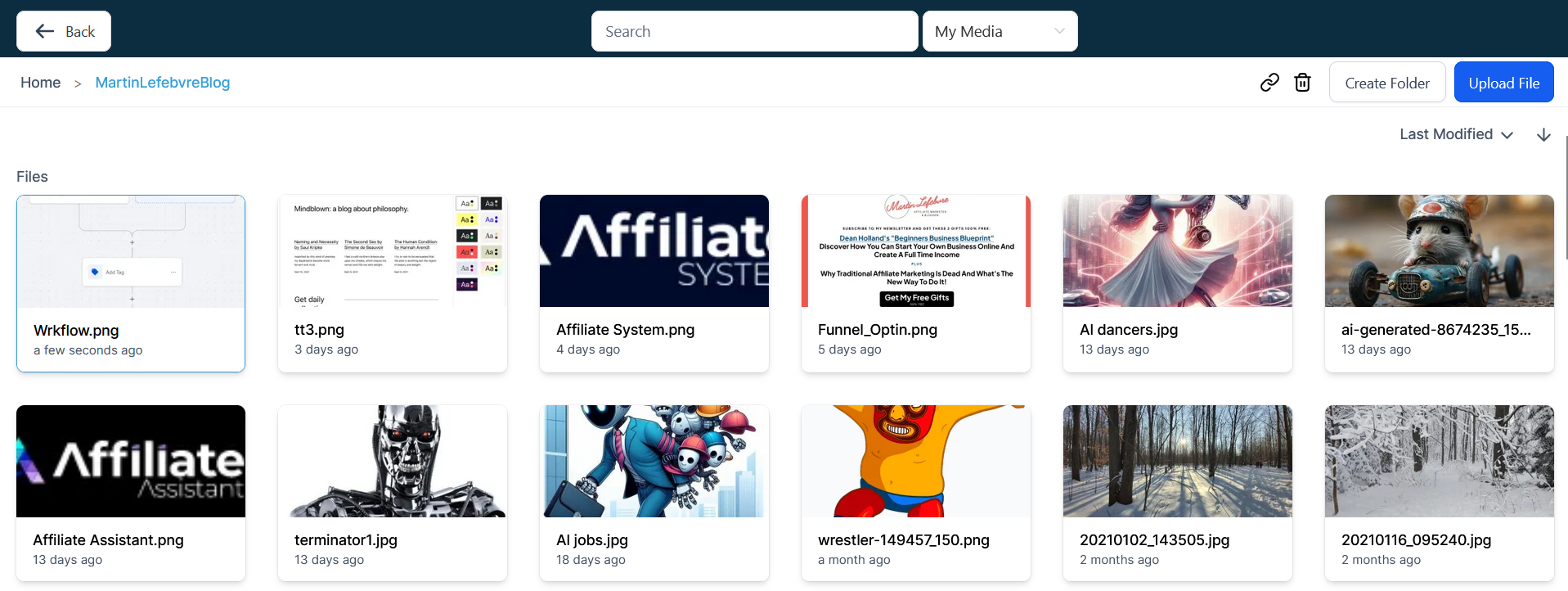
Task: Toggle sort direction arrow icon
Action: tap(1543, 135)
